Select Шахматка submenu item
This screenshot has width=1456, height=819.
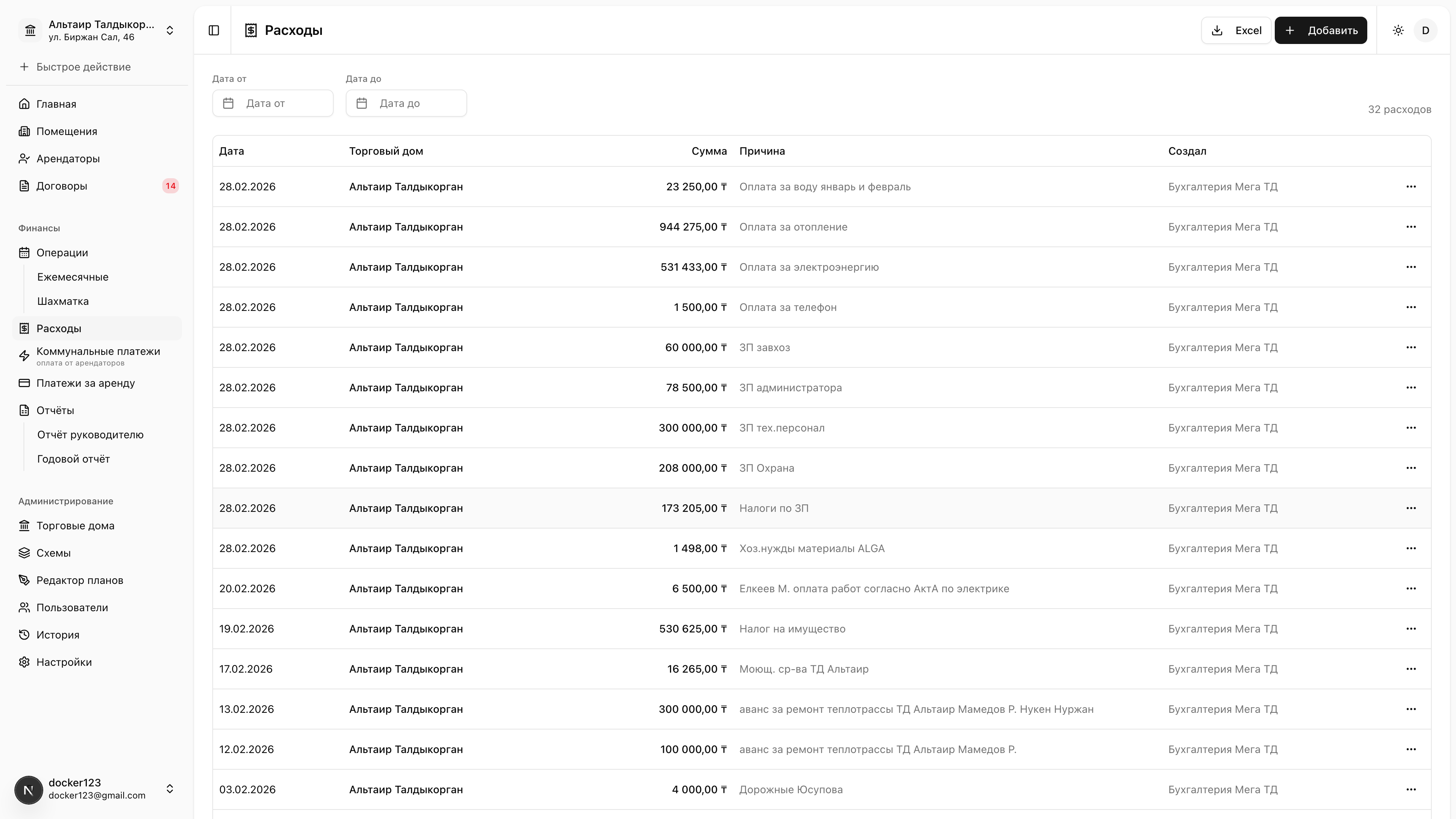(x=63, y=301)
